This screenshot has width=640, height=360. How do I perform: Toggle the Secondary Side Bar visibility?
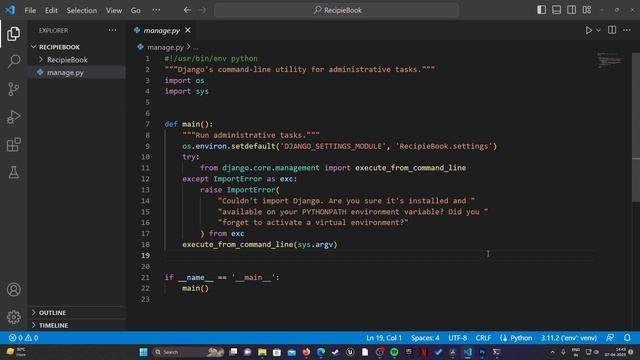571,10
